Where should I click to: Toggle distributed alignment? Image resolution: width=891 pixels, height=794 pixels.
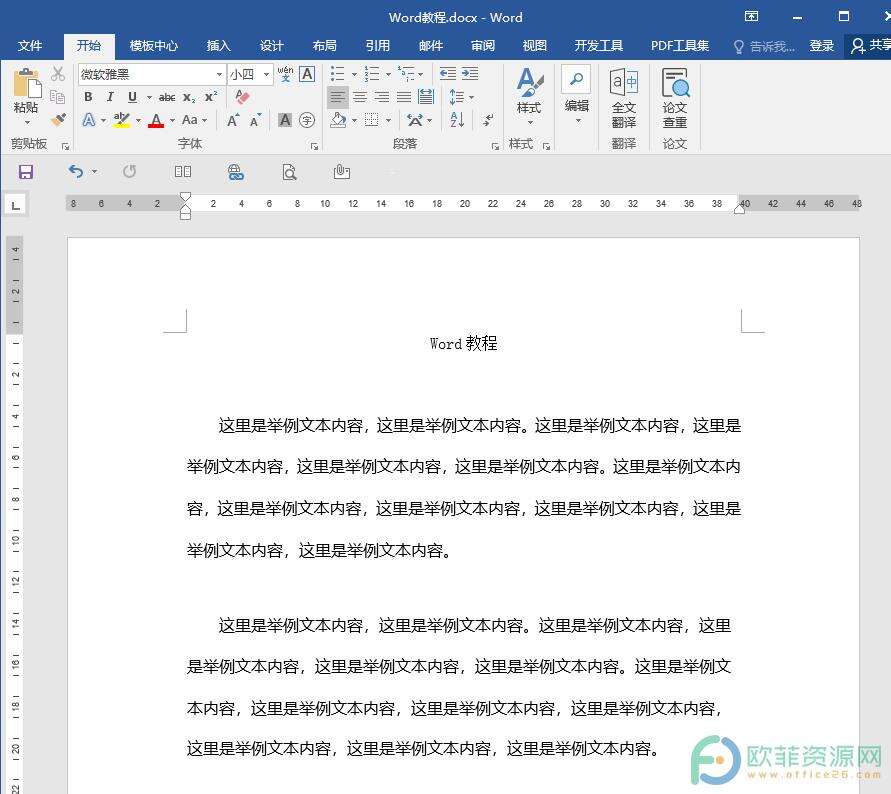(x=426, y=97)
